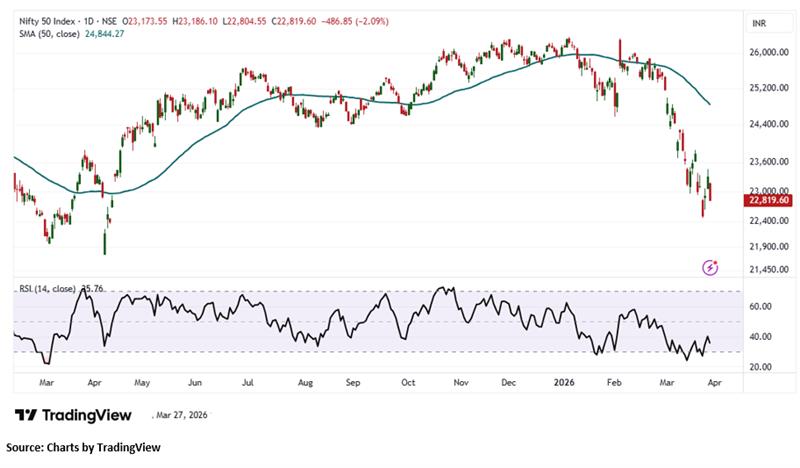Click the Oct marker on time axis
The image size is (800, 468).
pyautogui.click(x=407, y=382)
